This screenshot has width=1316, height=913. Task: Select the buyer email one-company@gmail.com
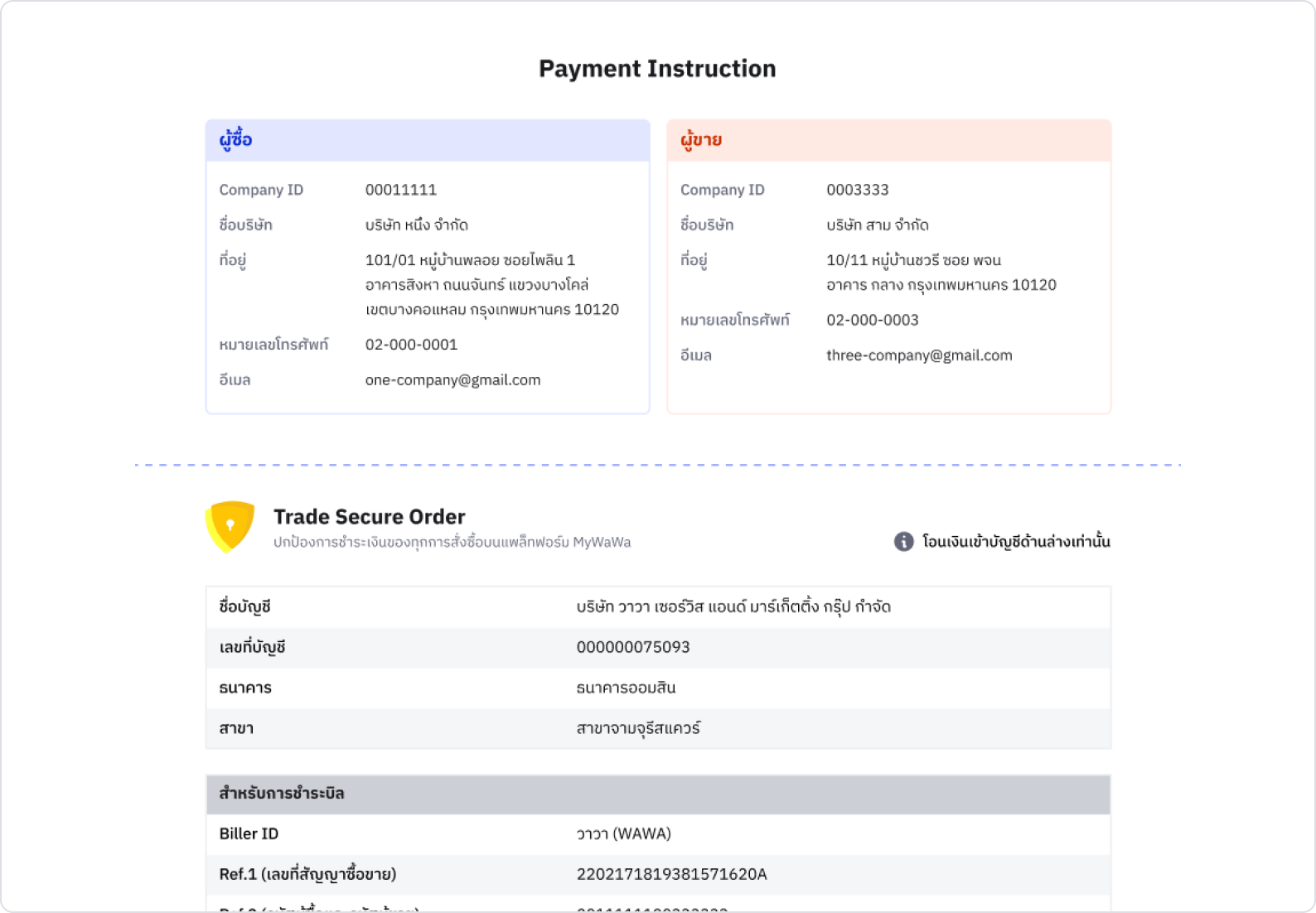[x=452, y=379]
